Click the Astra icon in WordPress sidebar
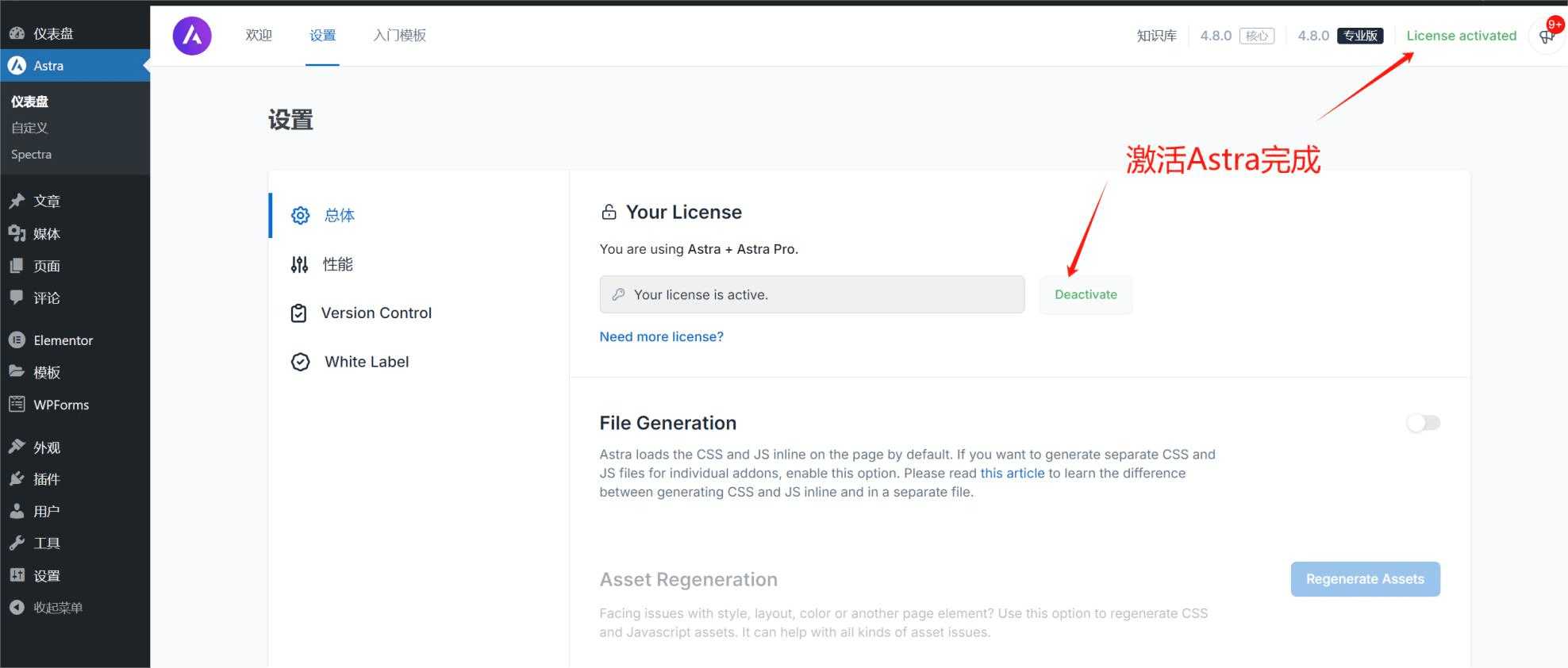The image size is (1568, 668). (17, 66)
